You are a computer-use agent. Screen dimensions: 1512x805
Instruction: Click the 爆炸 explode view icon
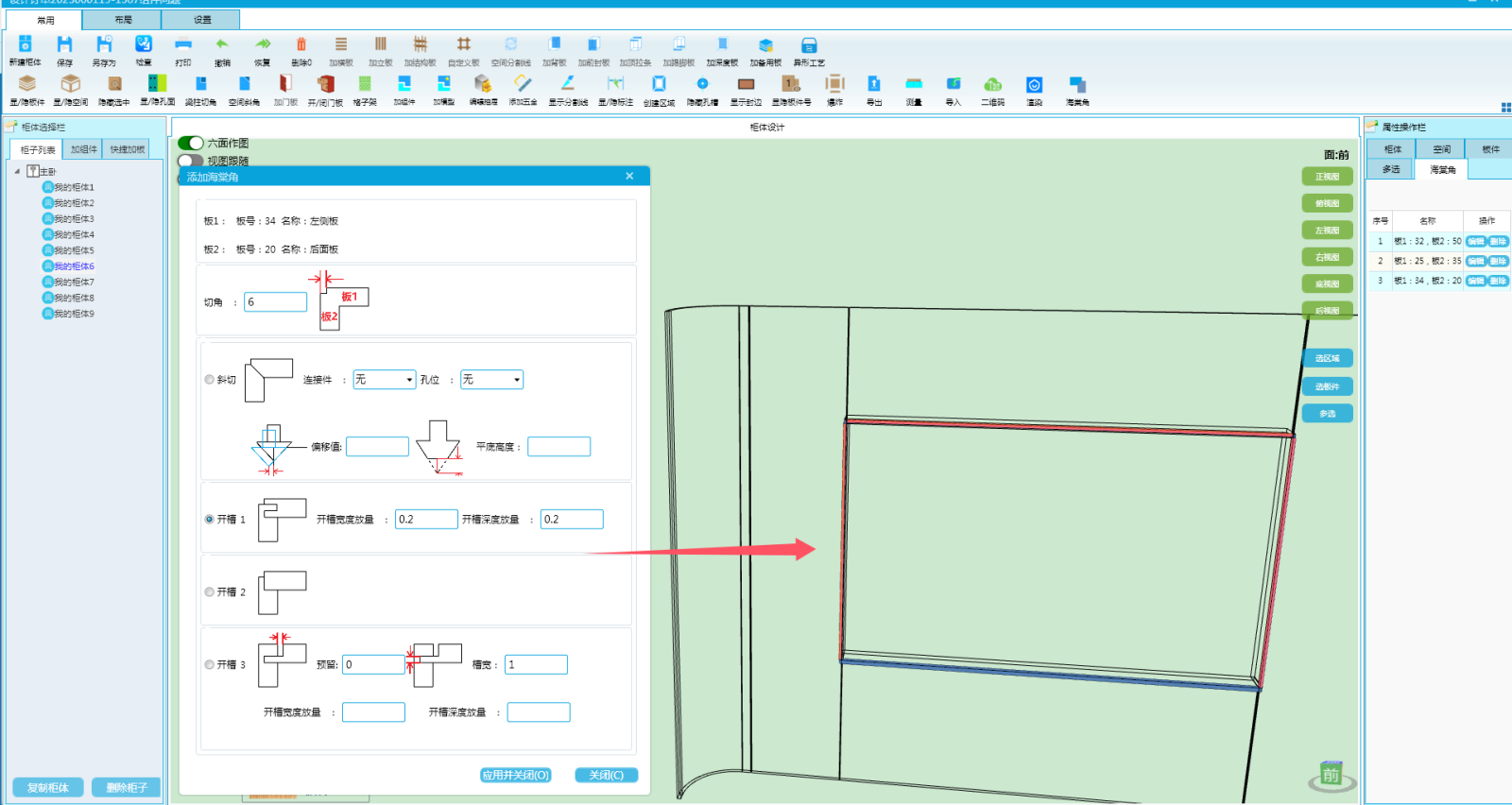(x=834, y=84)
